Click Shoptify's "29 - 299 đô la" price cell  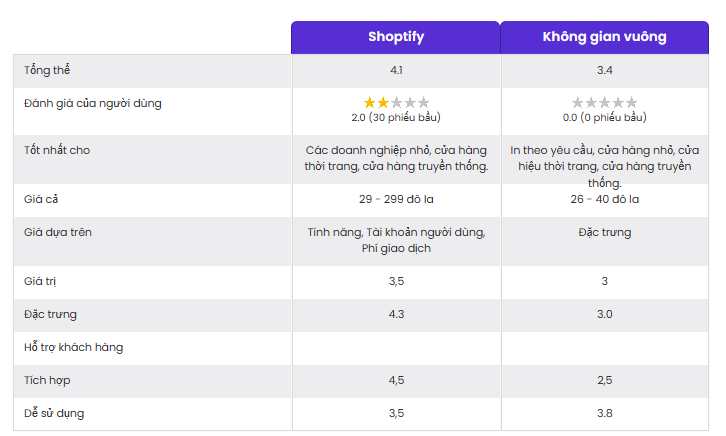[396, 199]
